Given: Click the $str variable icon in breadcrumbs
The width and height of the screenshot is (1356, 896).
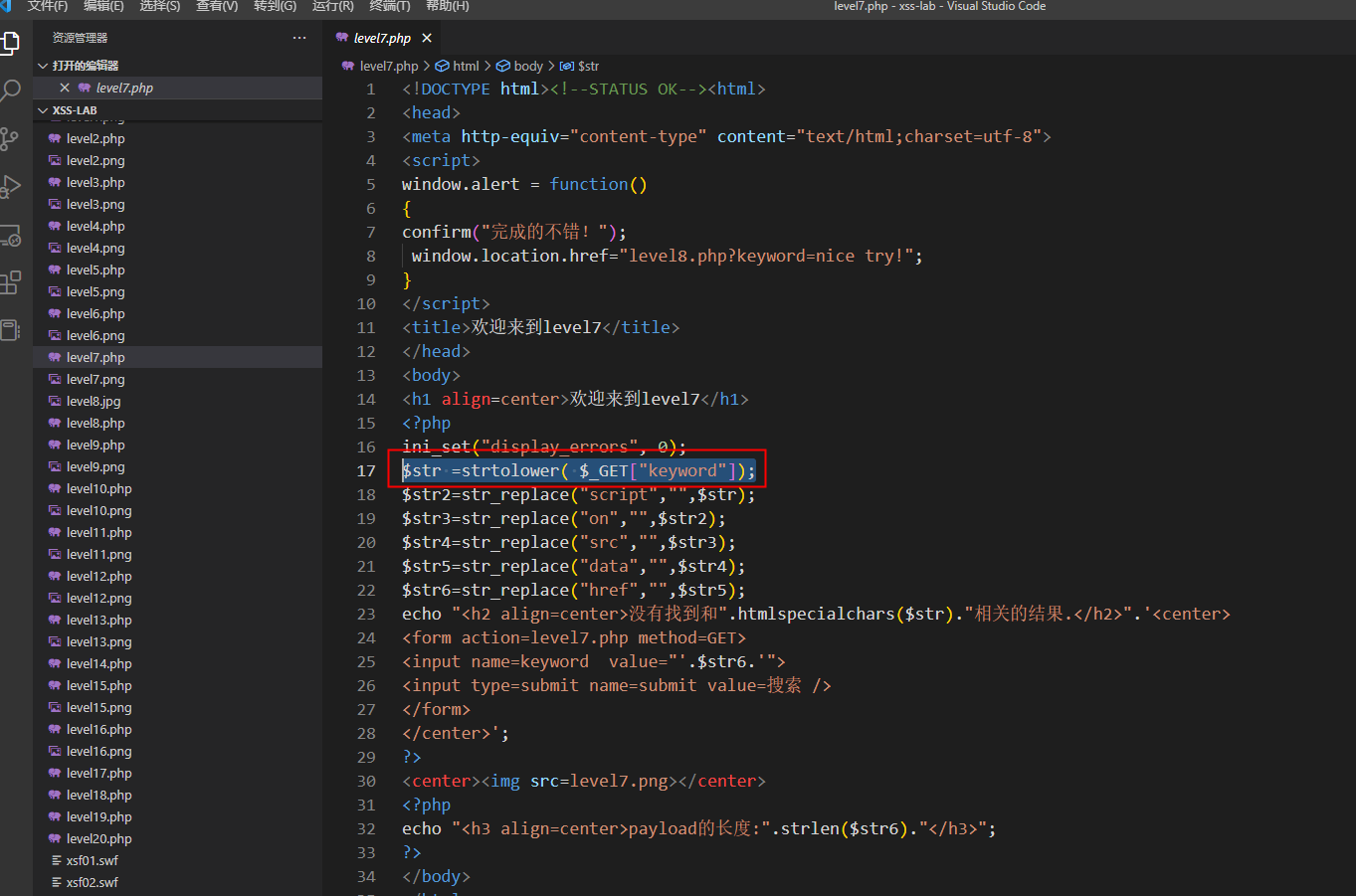Looking at the screenshot, I should [x=567, y=66].
